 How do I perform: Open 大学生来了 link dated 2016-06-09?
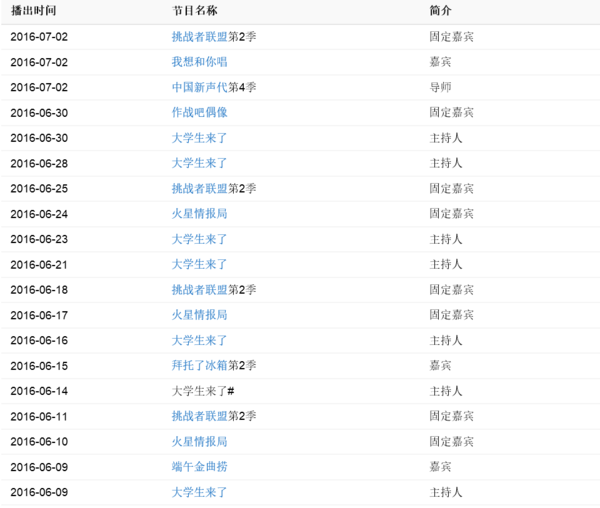tap(199, 492)
